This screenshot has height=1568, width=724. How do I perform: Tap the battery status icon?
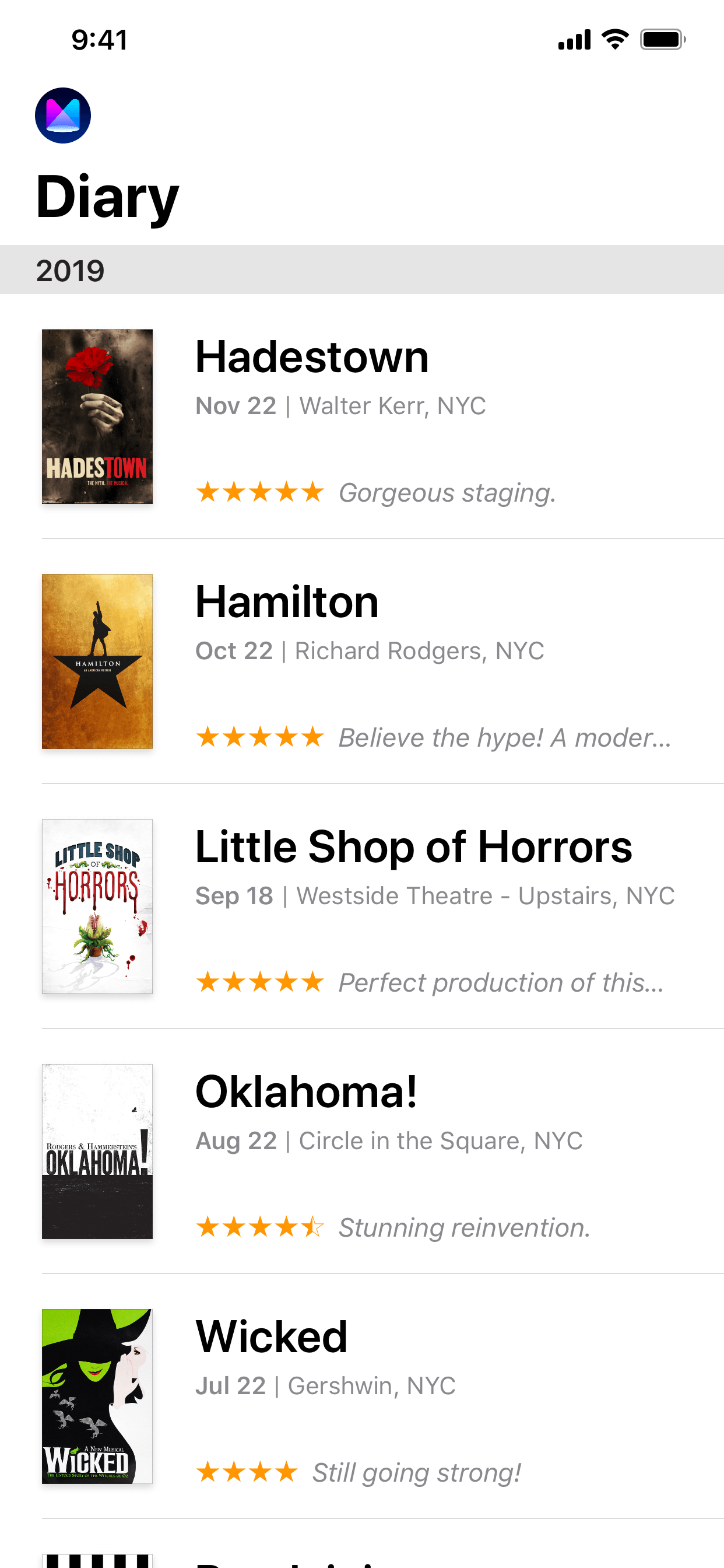pyautogui.click(x=662, y=40)
